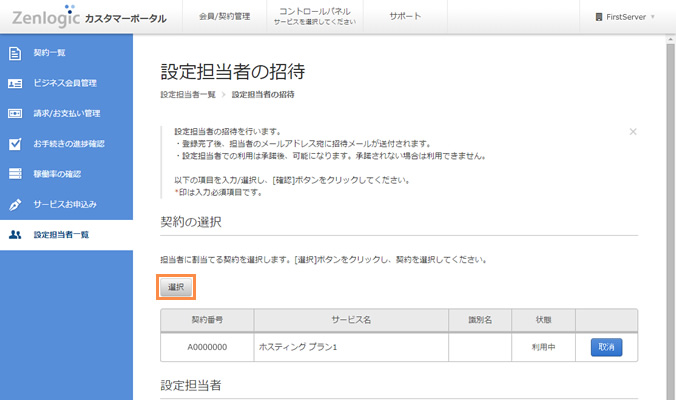The height and width of the screenshot is (400, 676).
Task: Click the 利用中 status cell
Action: coord(543,347)
